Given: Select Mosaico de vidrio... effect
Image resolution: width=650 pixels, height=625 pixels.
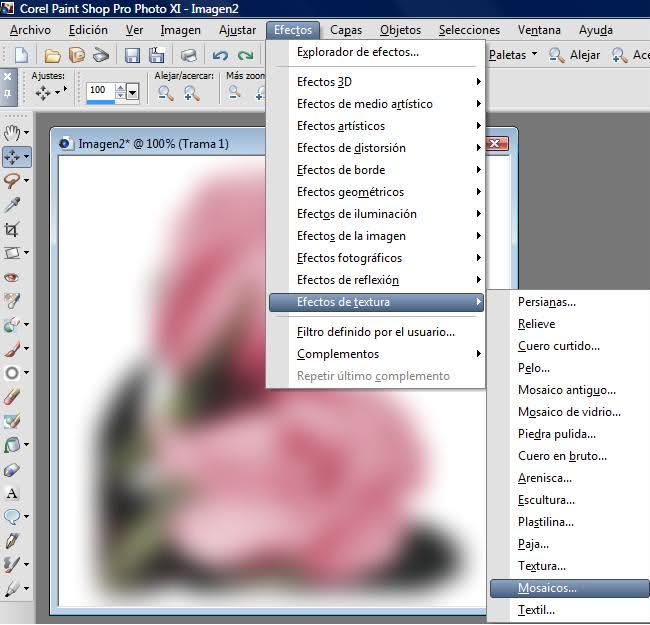Looking at the screenshot, I should click(570, 412).
